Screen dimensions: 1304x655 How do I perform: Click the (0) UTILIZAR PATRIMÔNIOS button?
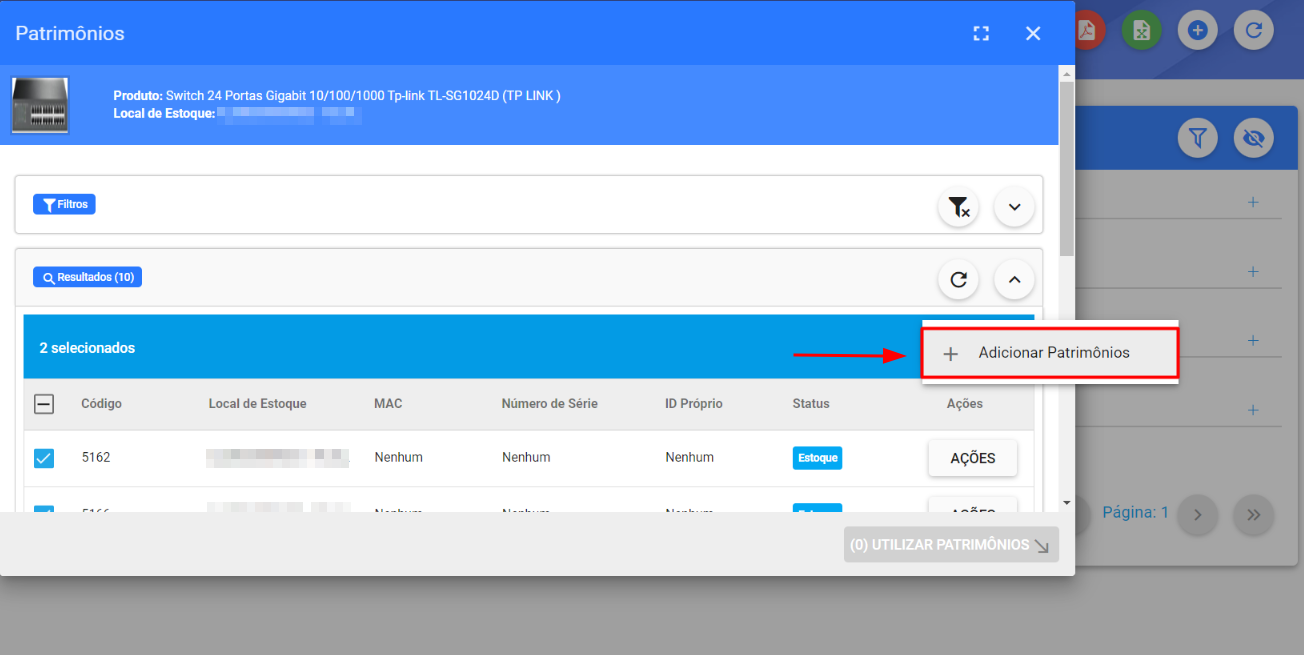click(951, 545)
